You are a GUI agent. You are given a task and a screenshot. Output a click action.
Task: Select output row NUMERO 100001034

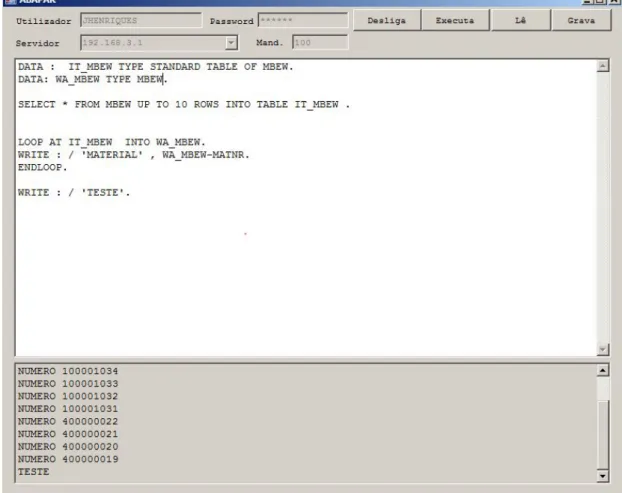tap(68, 371)
